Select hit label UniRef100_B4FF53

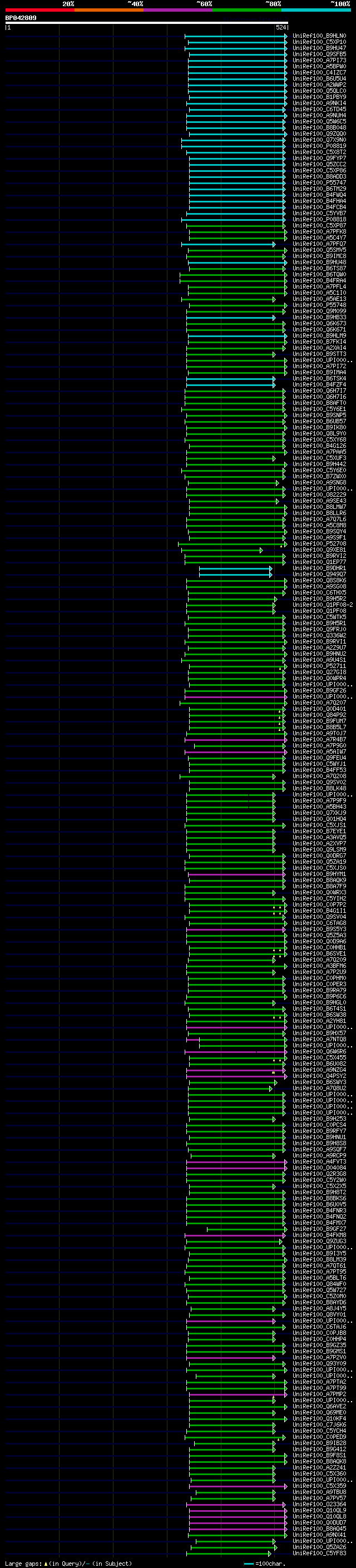pos(319,770)
